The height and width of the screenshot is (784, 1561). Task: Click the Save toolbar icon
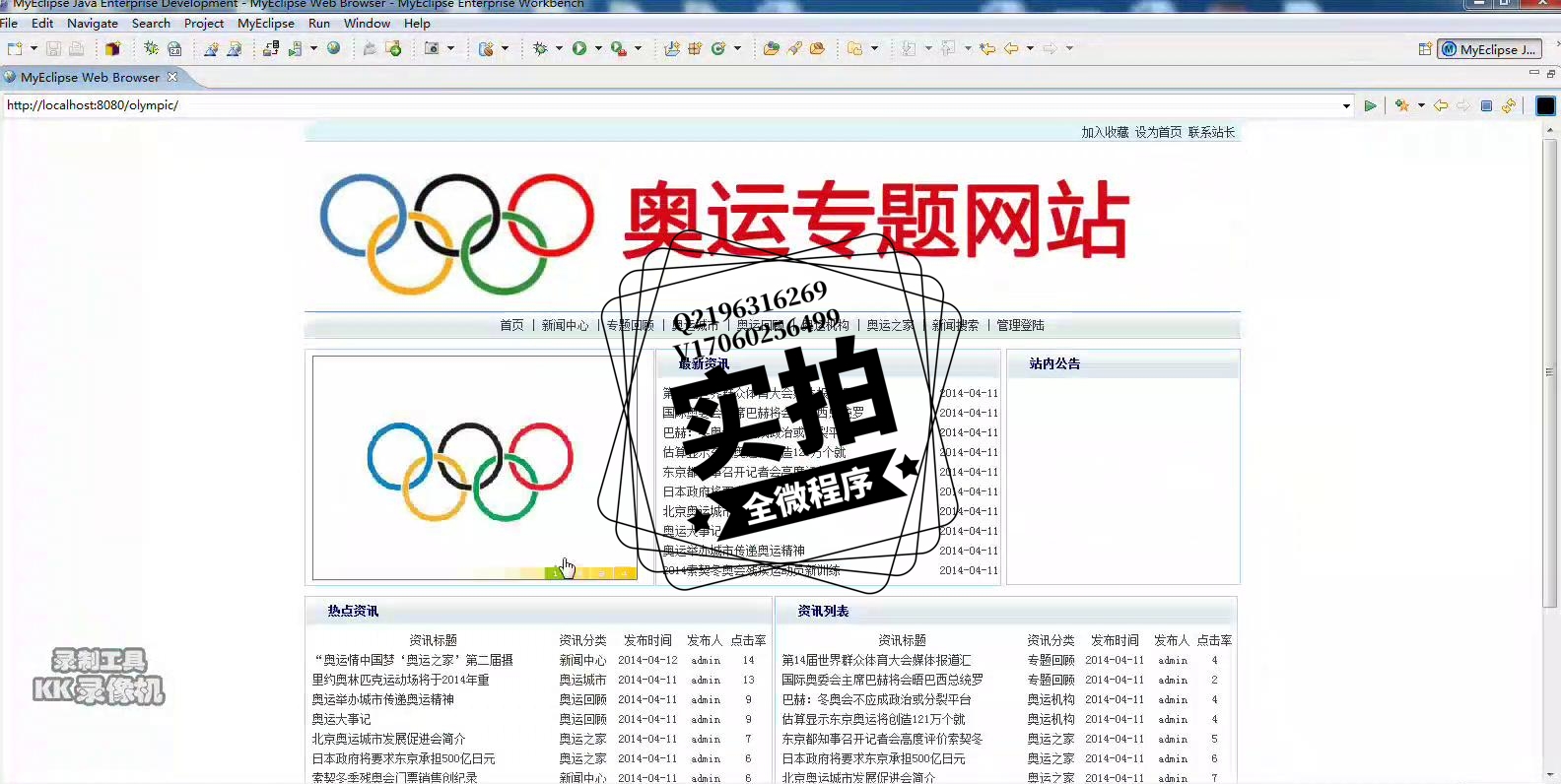click(53, 48)
